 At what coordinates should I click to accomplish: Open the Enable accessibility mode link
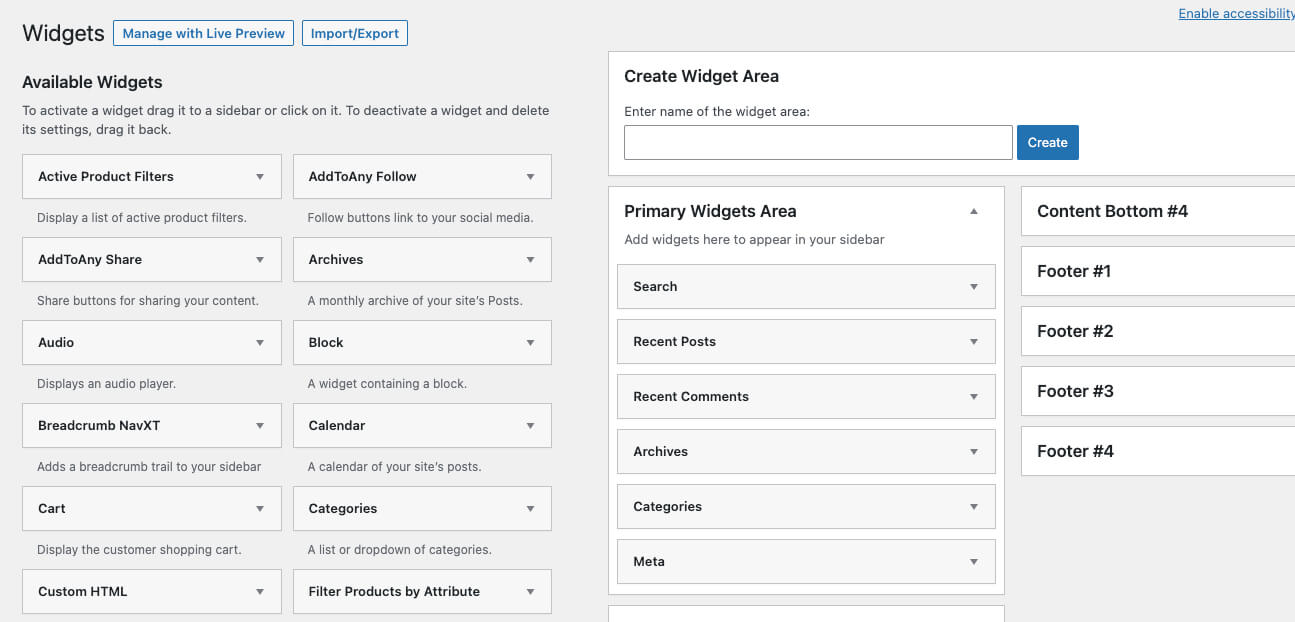(1236, 13)
